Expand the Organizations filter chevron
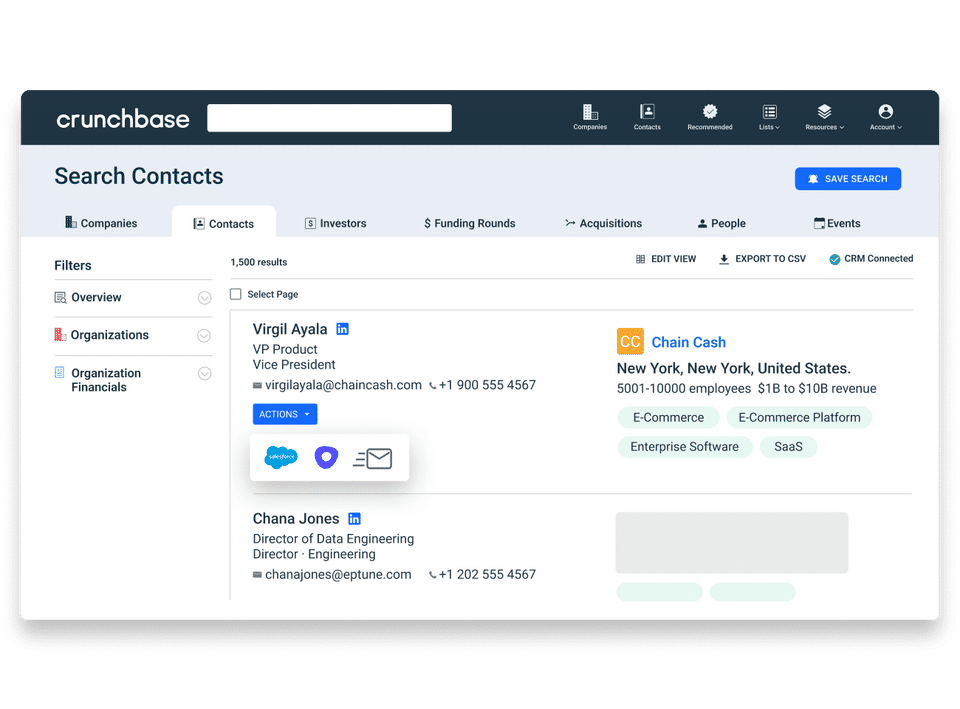Screen dimensions: 960x709 [x=204, y=336]
